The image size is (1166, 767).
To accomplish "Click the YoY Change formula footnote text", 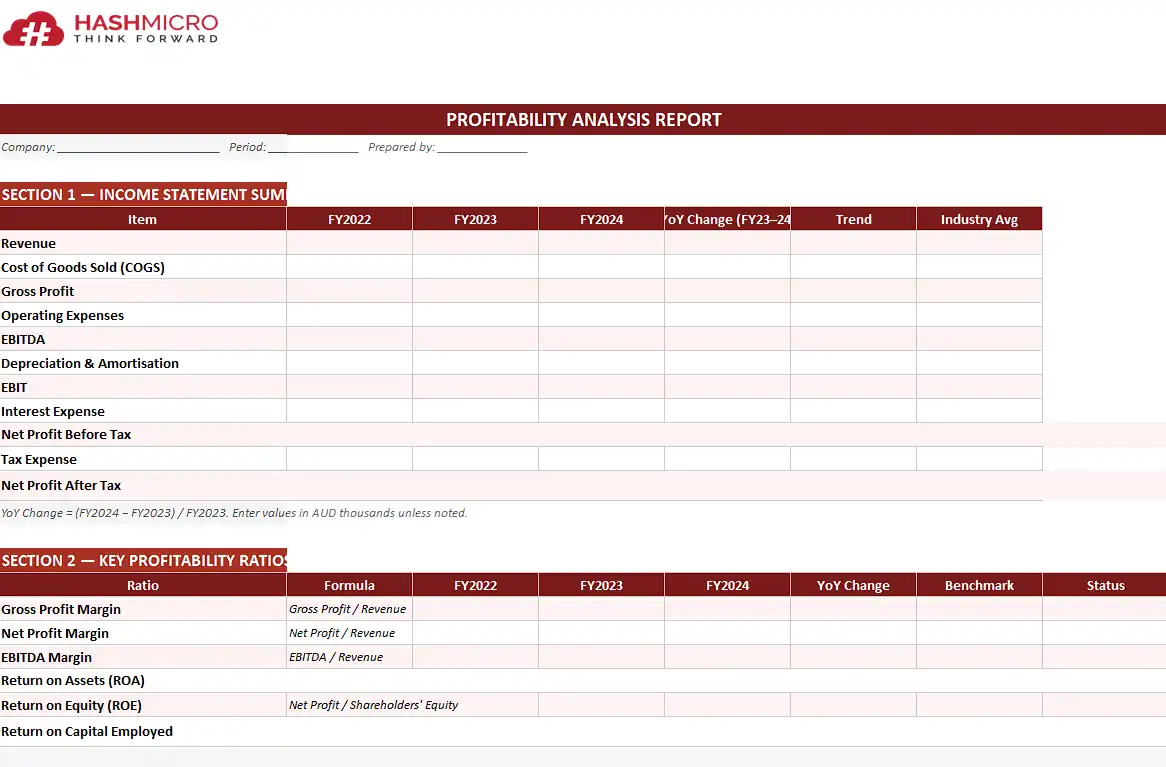I will click(x=234, y=513).
